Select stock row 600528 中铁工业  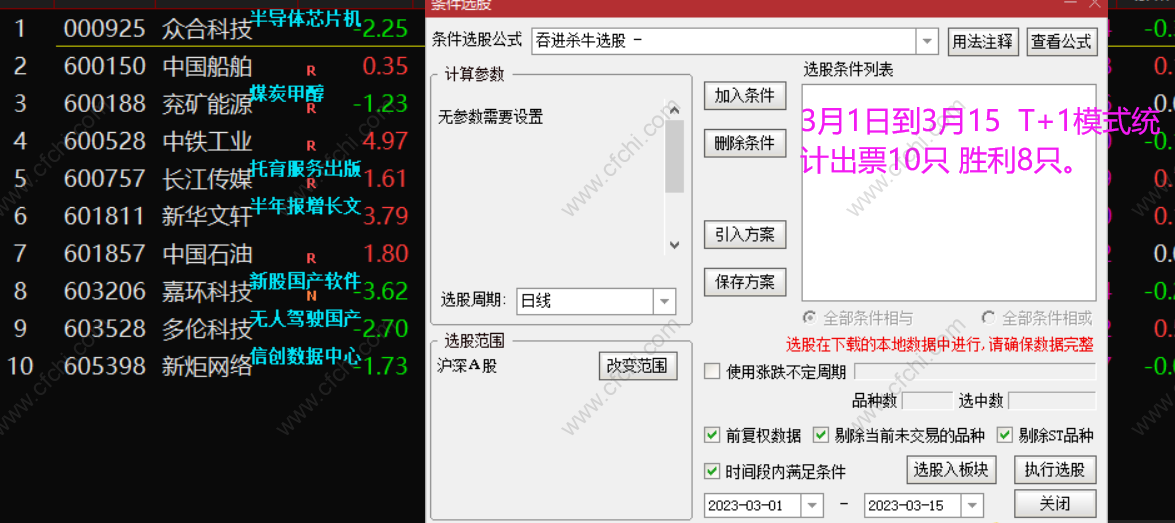click(210, 141)
